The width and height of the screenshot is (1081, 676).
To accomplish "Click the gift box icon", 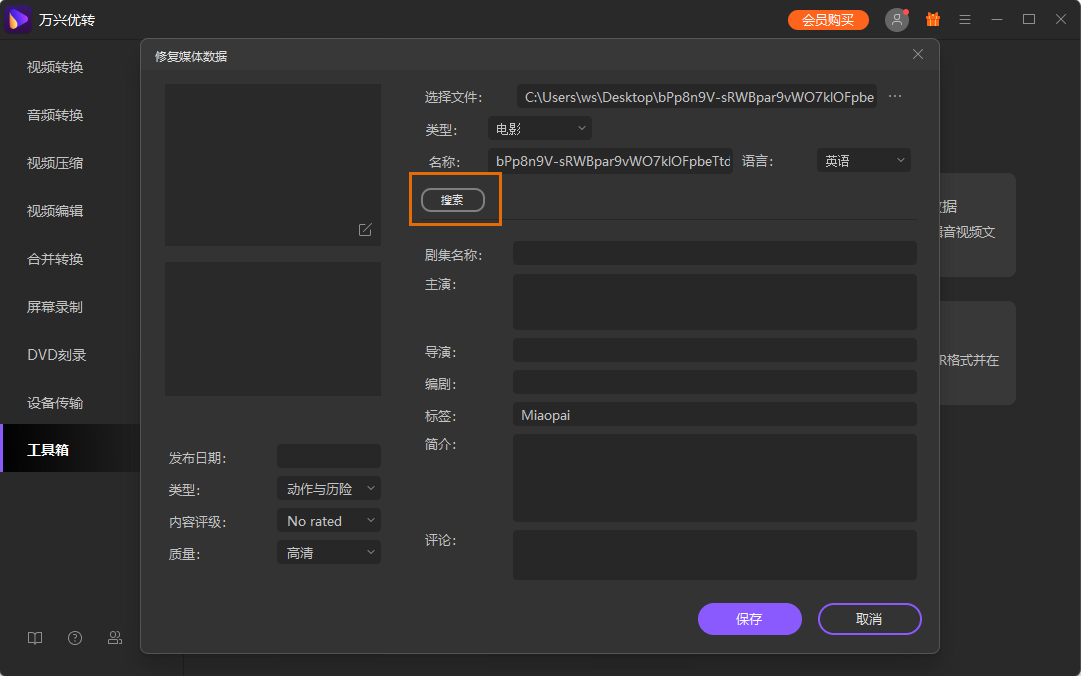I will coord(933,20).
